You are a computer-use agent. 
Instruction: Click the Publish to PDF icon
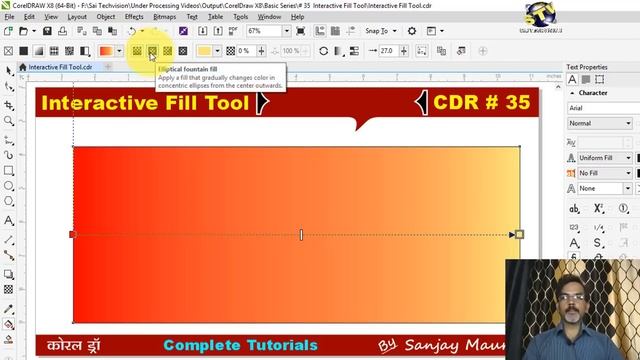point(233,31)
